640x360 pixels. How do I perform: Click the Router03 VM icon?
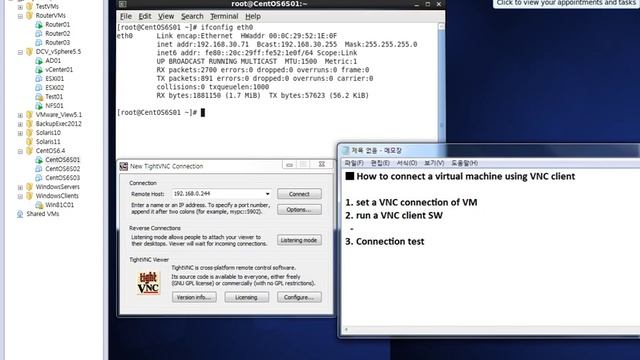pyautogui.click(x=39, y=42)
